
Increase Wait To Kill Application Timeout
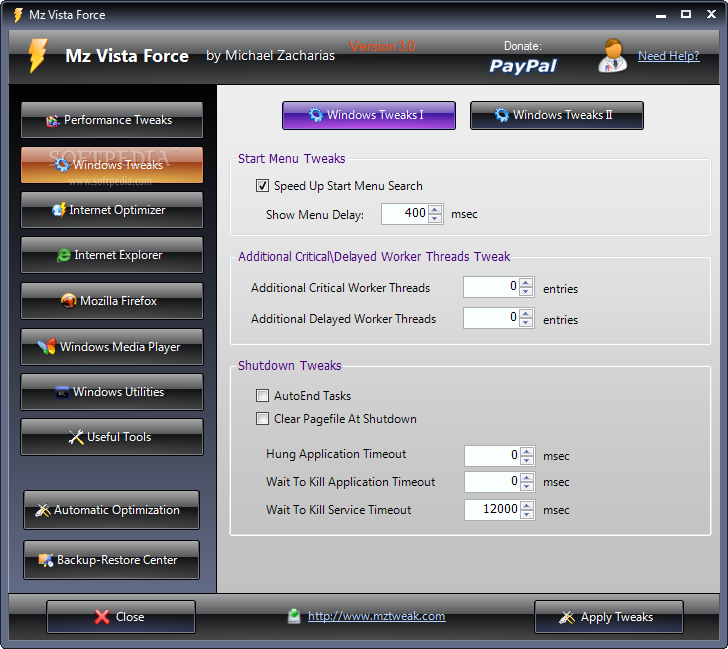[x=526, y=478]
